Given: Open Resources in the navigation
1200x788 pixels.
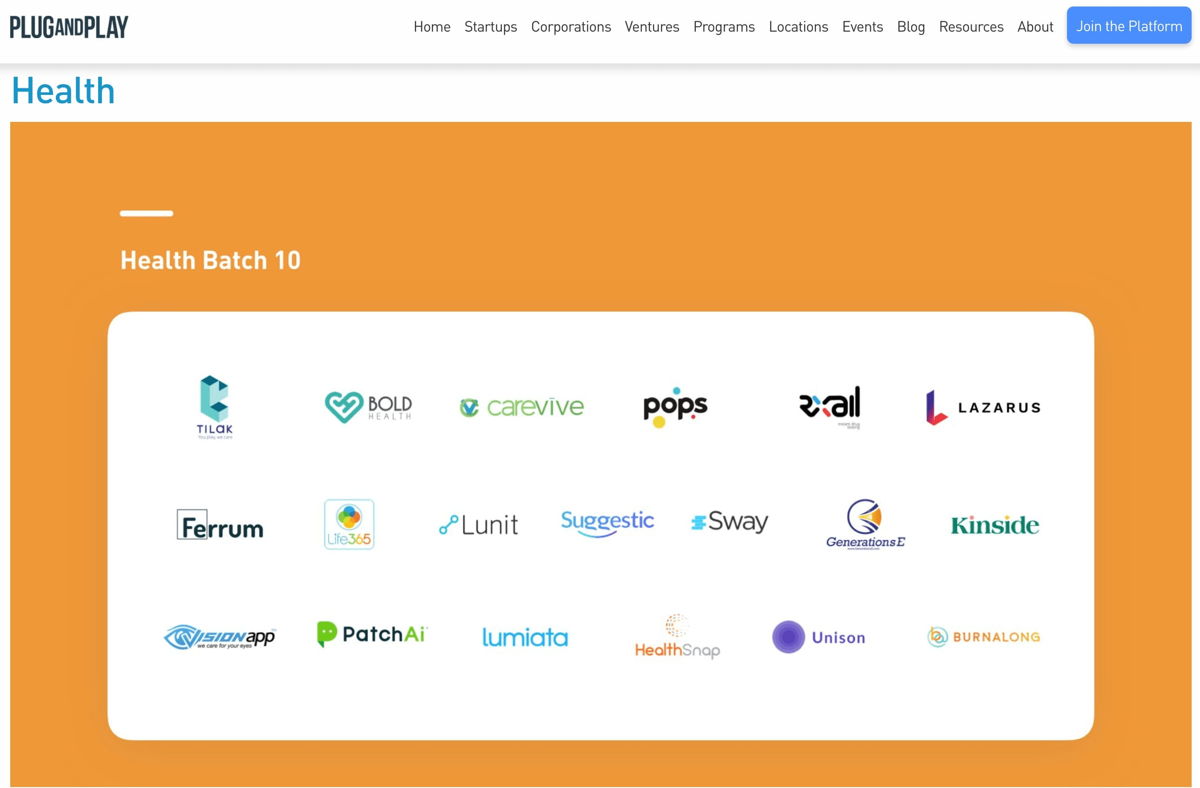Looking at the screenshot, I should click(971, 27).
